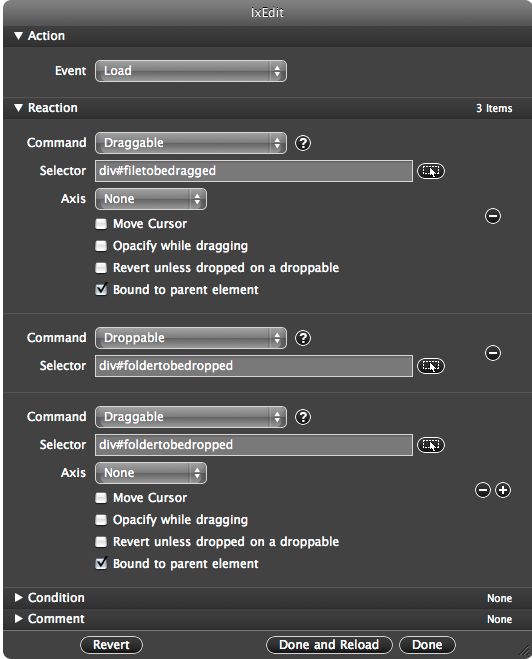Click the Revert button
Viewport: 532px width, 659px height.
pos(111,645)
